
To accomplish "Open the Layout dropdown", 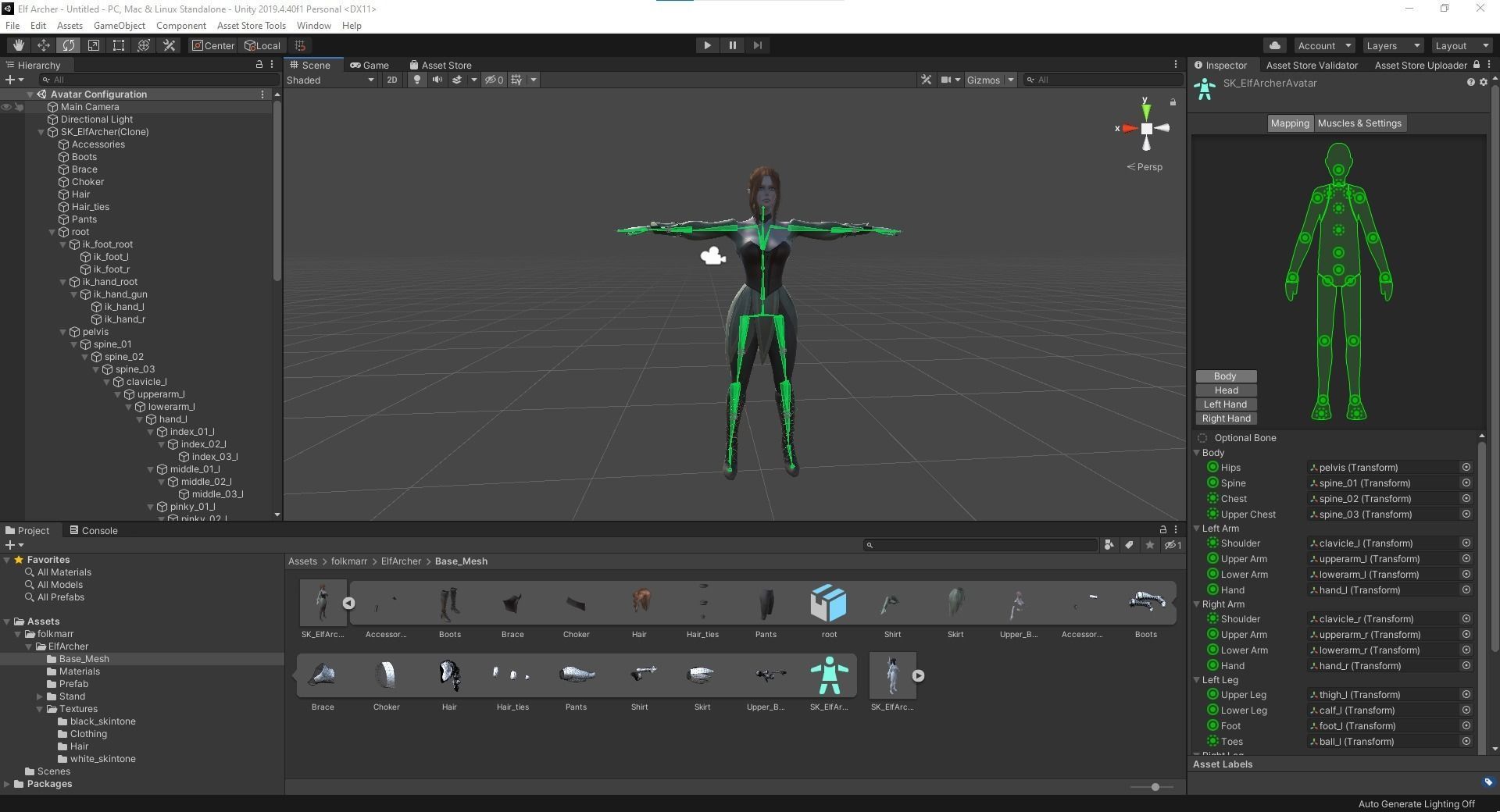I will point(1462,45).
